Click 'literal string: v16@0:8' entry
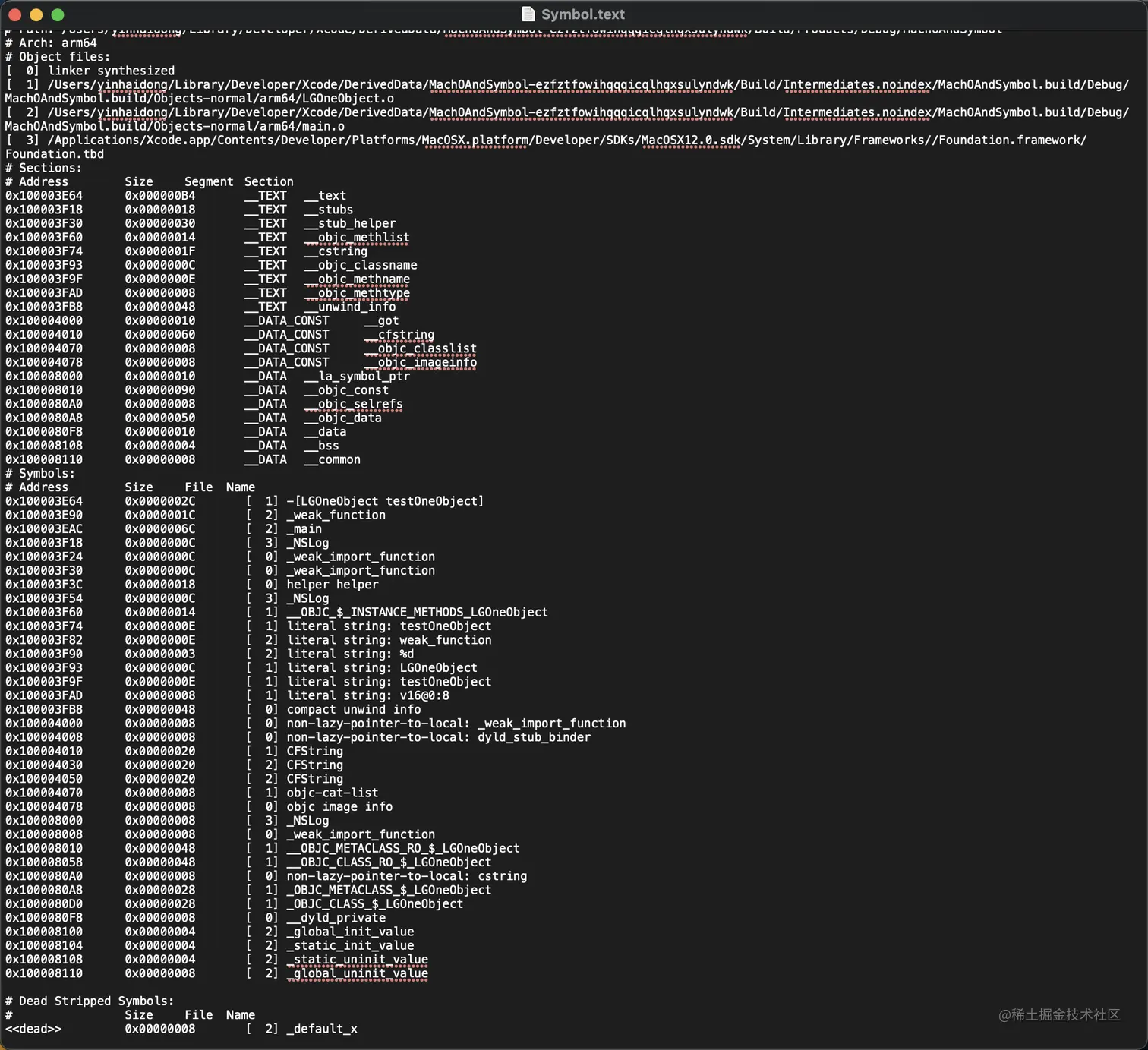The image size is (1148, 1050). (368, 695)
